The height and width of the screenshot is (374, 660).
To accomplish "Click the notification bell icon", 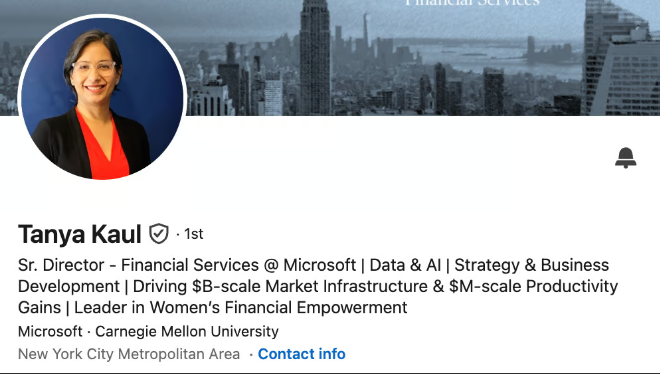I will (x=625, y=158).
